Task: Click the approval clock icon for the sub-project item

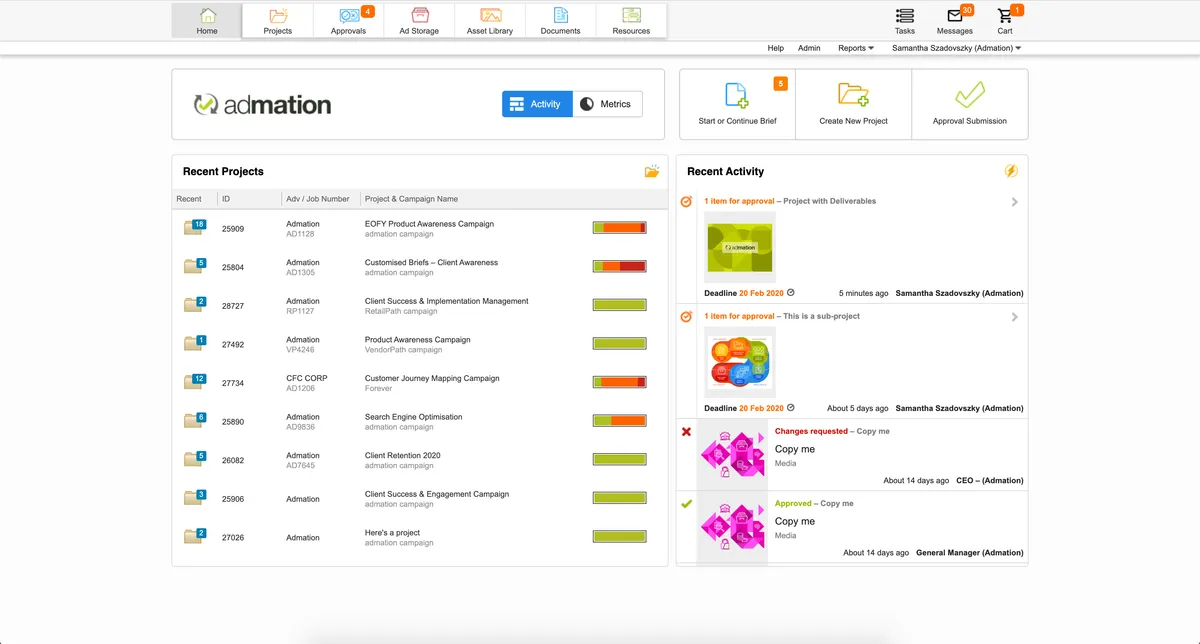Action: pos(686,316)
